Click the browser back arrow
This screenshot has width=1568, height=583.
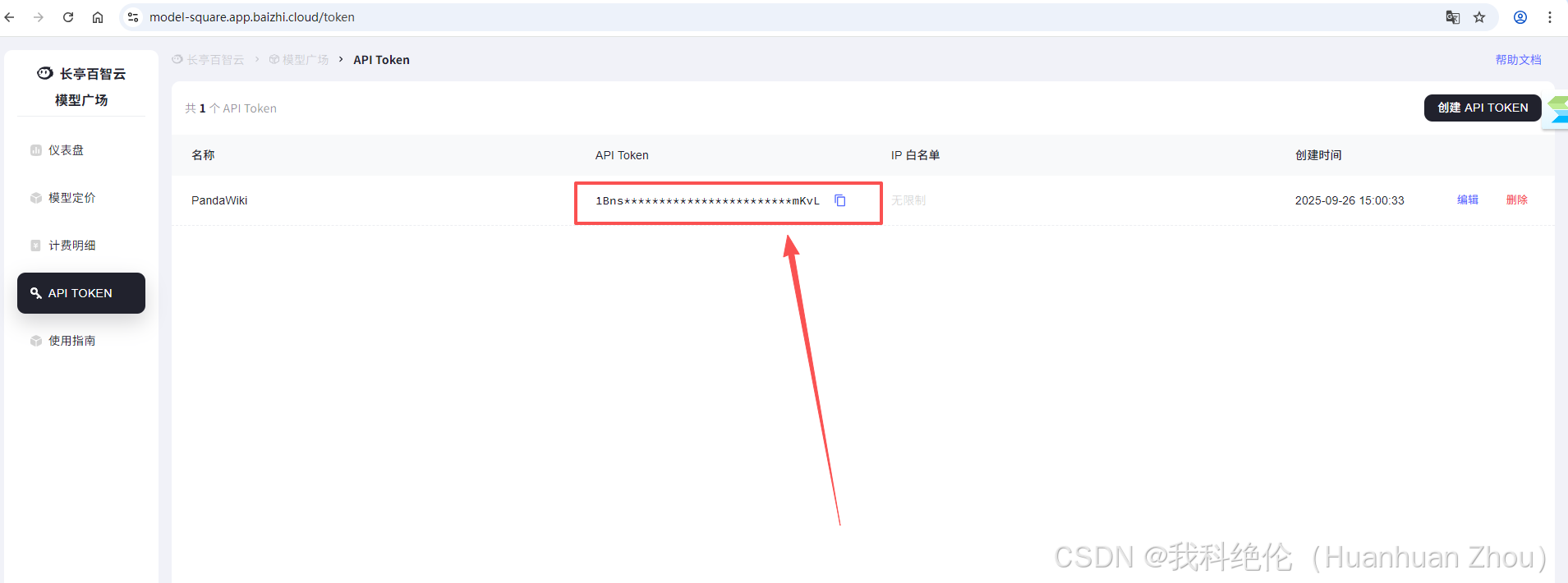pyautogui.click(x=10, y=17)
